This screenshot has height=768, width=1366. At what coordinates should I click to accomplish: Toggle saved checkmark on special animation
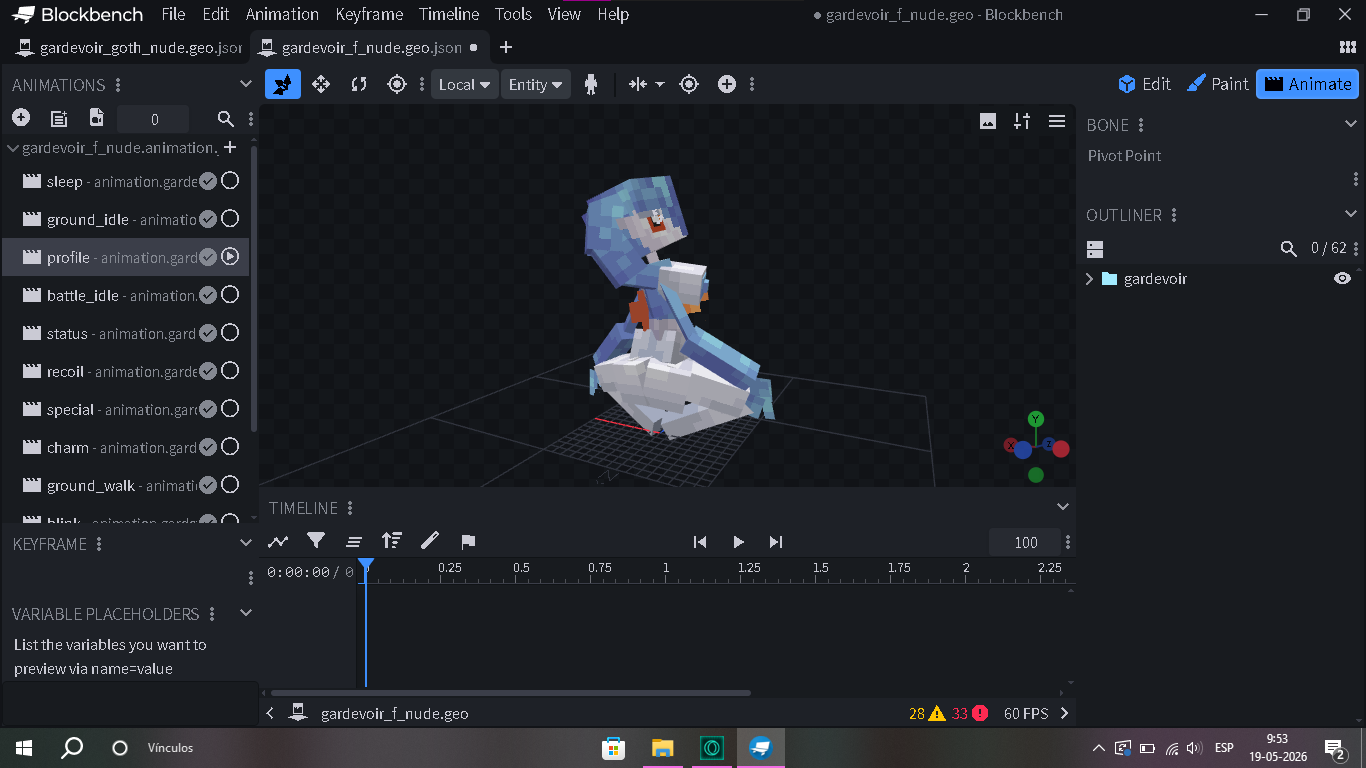pyautogui.click(x=208, y=409)
